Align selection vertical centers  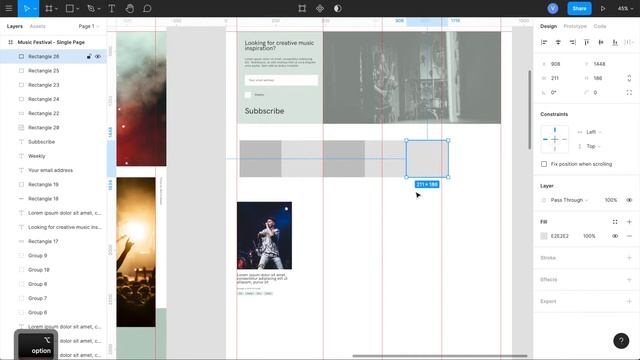tap(601, 42)
